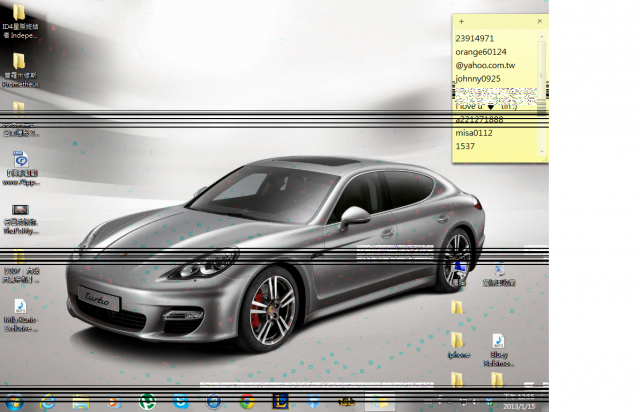
Task: Click the date 2013/1/15 in taskbar
Action: point(519,406)
